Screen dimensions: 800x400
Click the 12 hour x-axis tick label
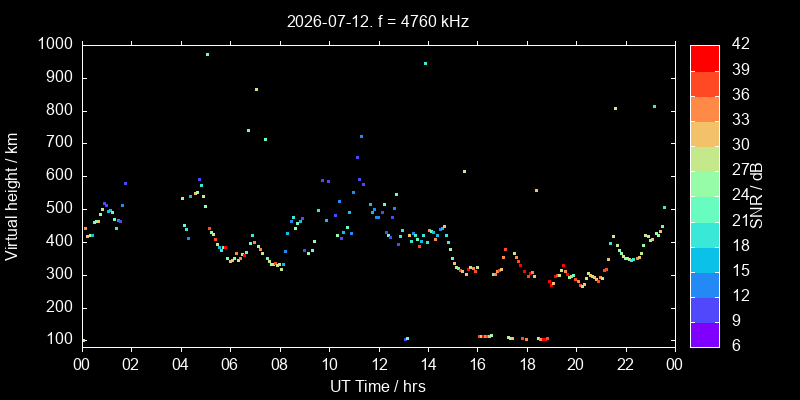[x=379, y=364]
